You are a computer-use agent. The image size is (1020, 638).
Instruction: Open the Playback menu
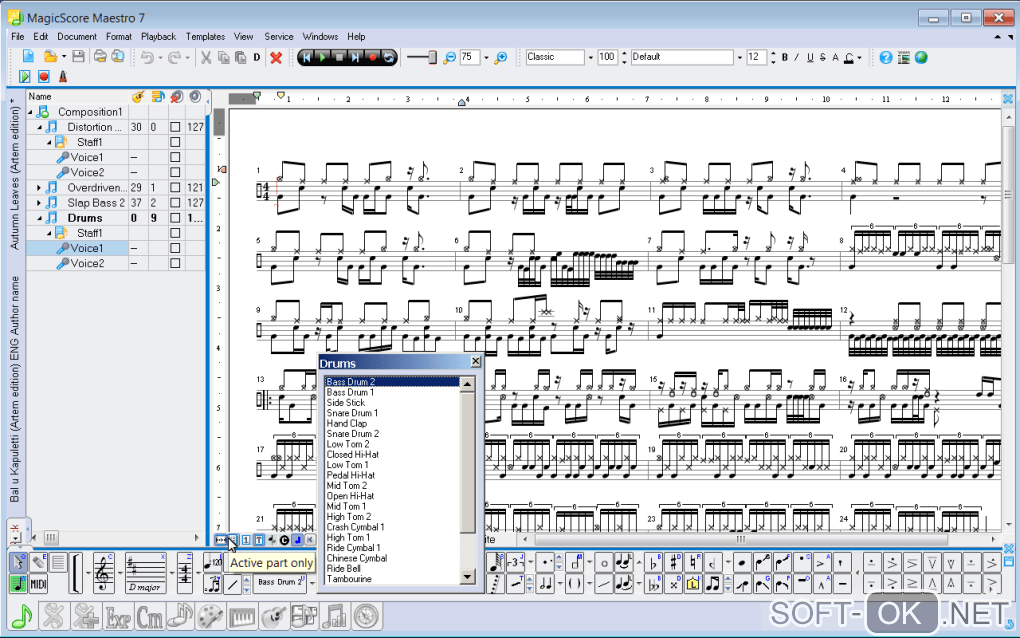click(159, 36)
